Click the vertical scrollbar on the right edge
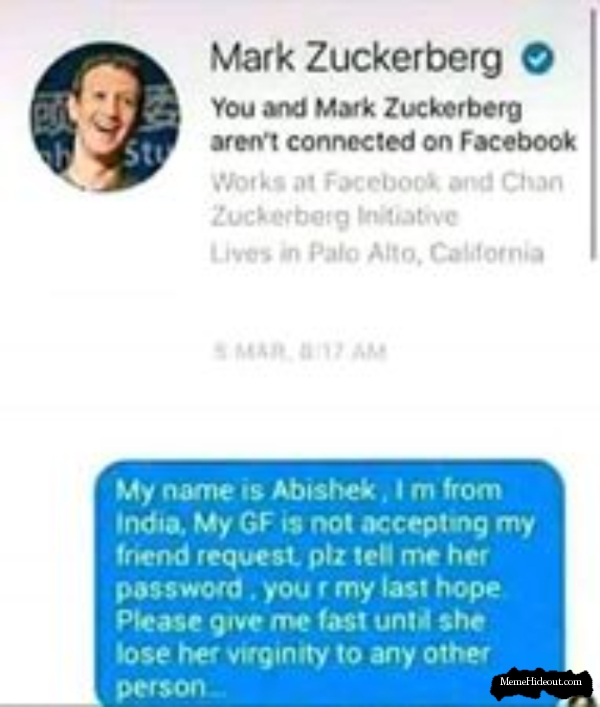 pyautogui.click(x=594, y=135)
